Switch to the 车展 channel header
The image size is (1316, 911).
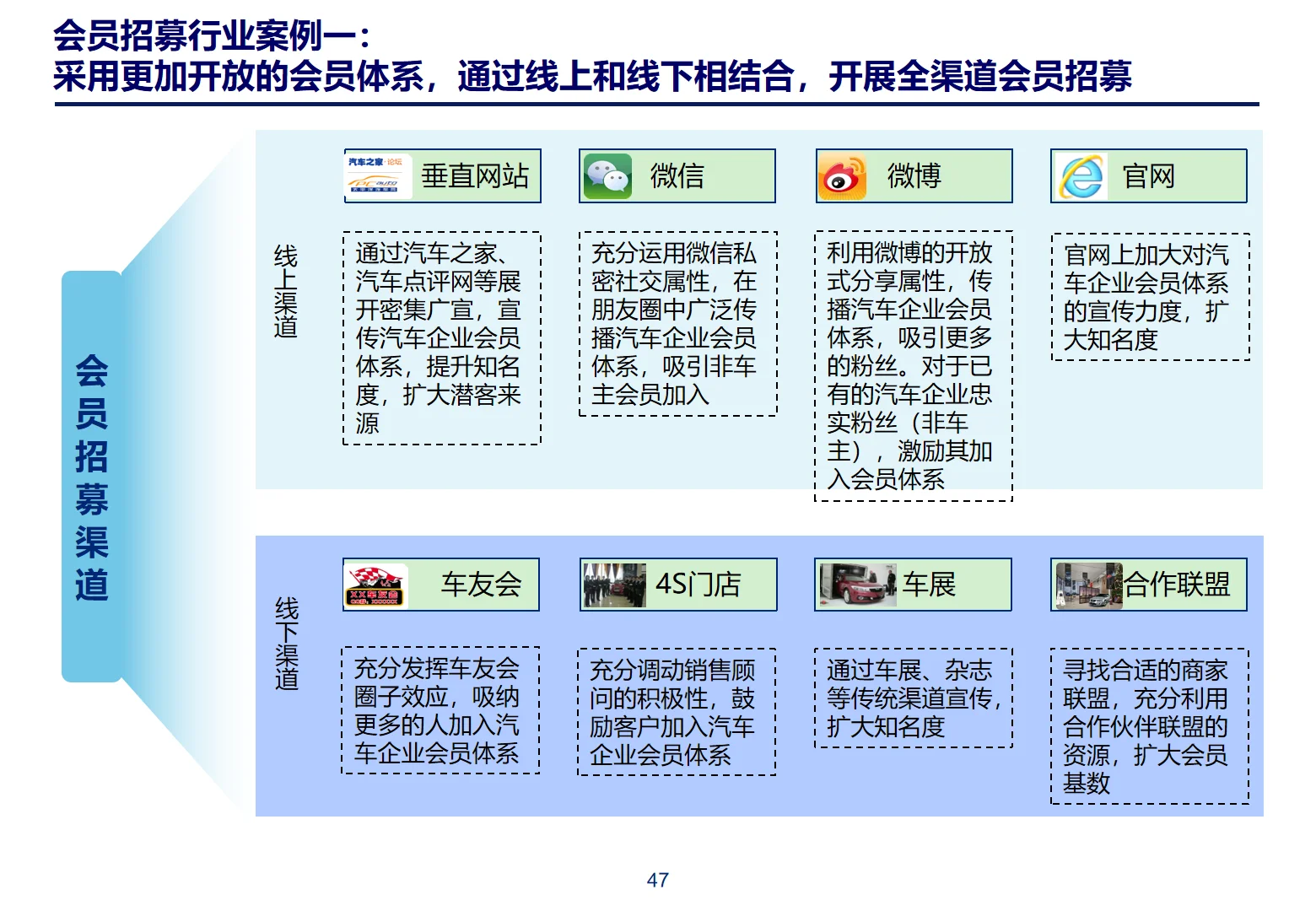coord(913,584)
